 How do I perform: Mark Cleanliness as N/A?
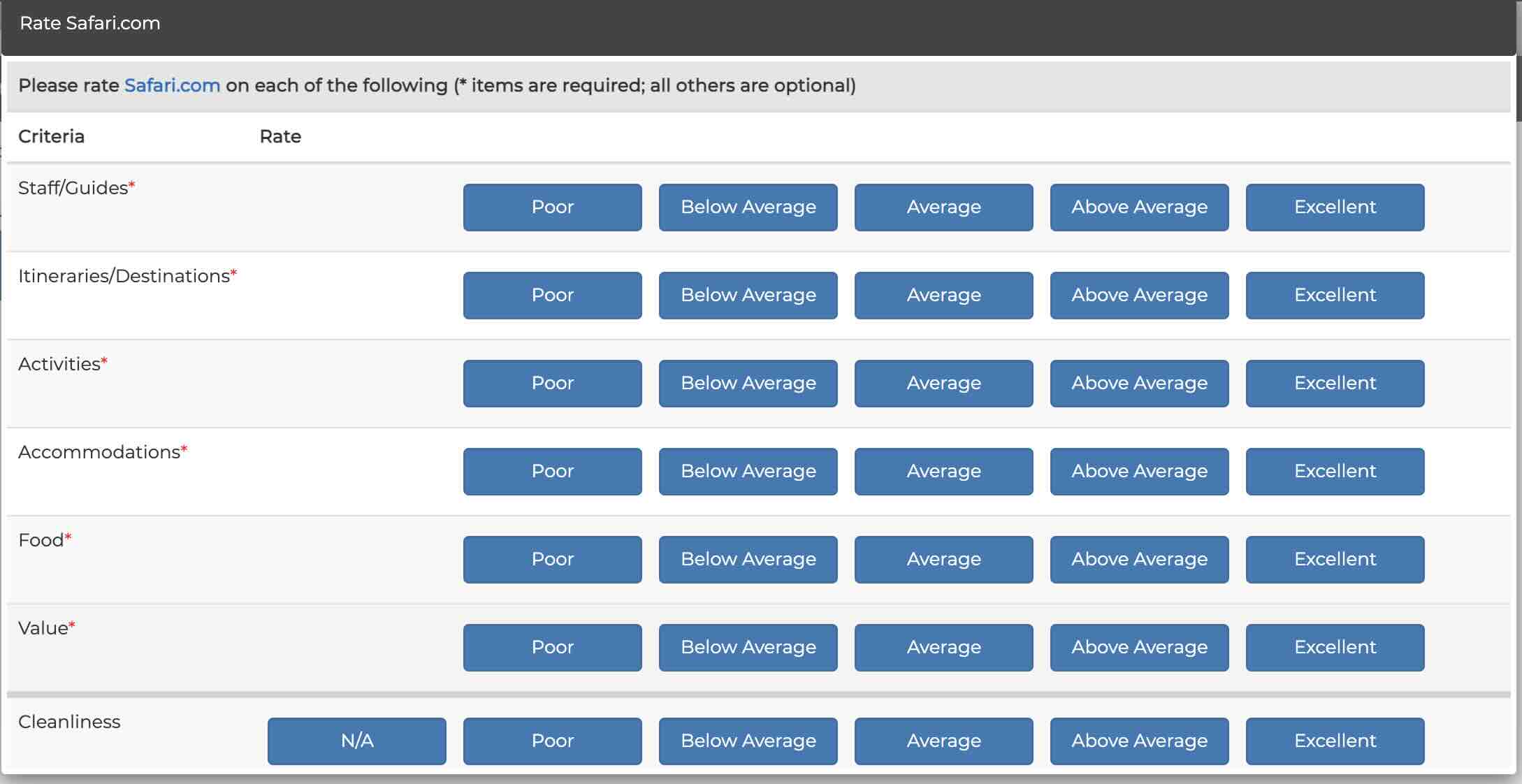click(x=356, y=741)
